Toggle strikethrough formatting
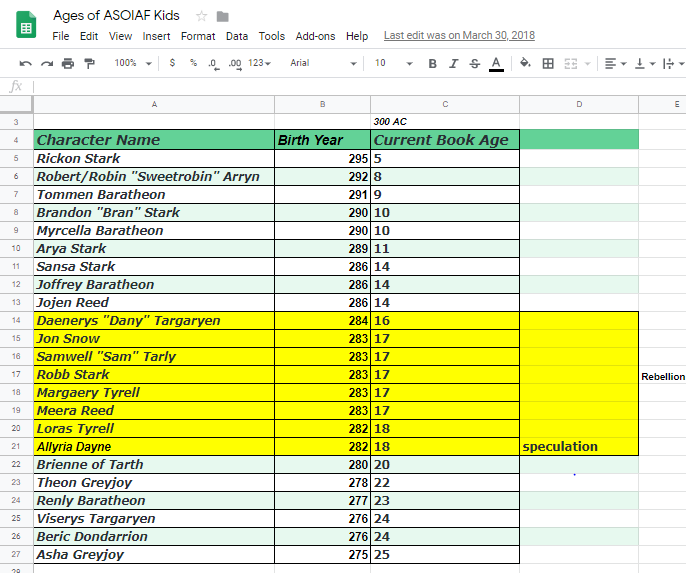The width and height of the screenshot is (686, 573). coord(475,64)
